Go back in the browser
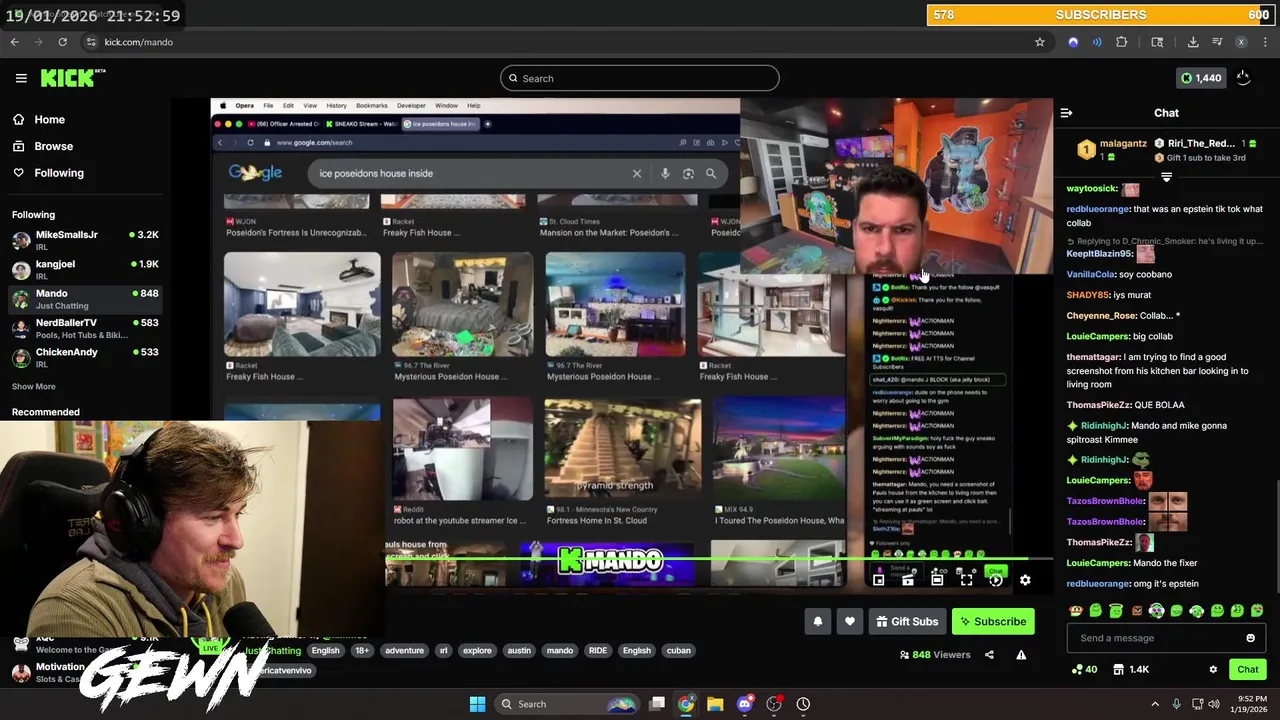The height and width of the screenshot is (720, 1280). (14, 42)
